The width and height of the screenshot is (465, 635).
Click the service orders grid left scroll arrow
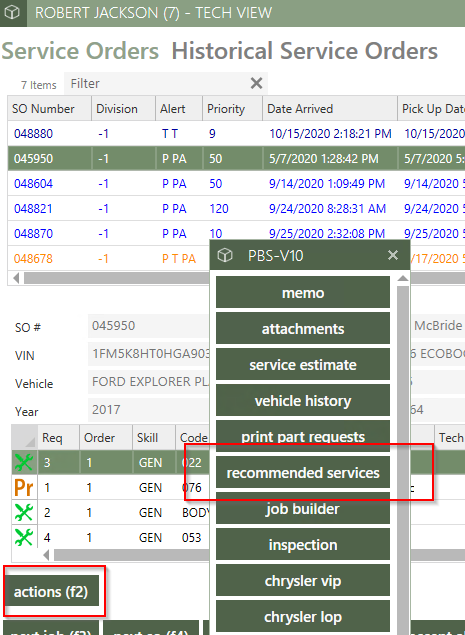(16, 278)
